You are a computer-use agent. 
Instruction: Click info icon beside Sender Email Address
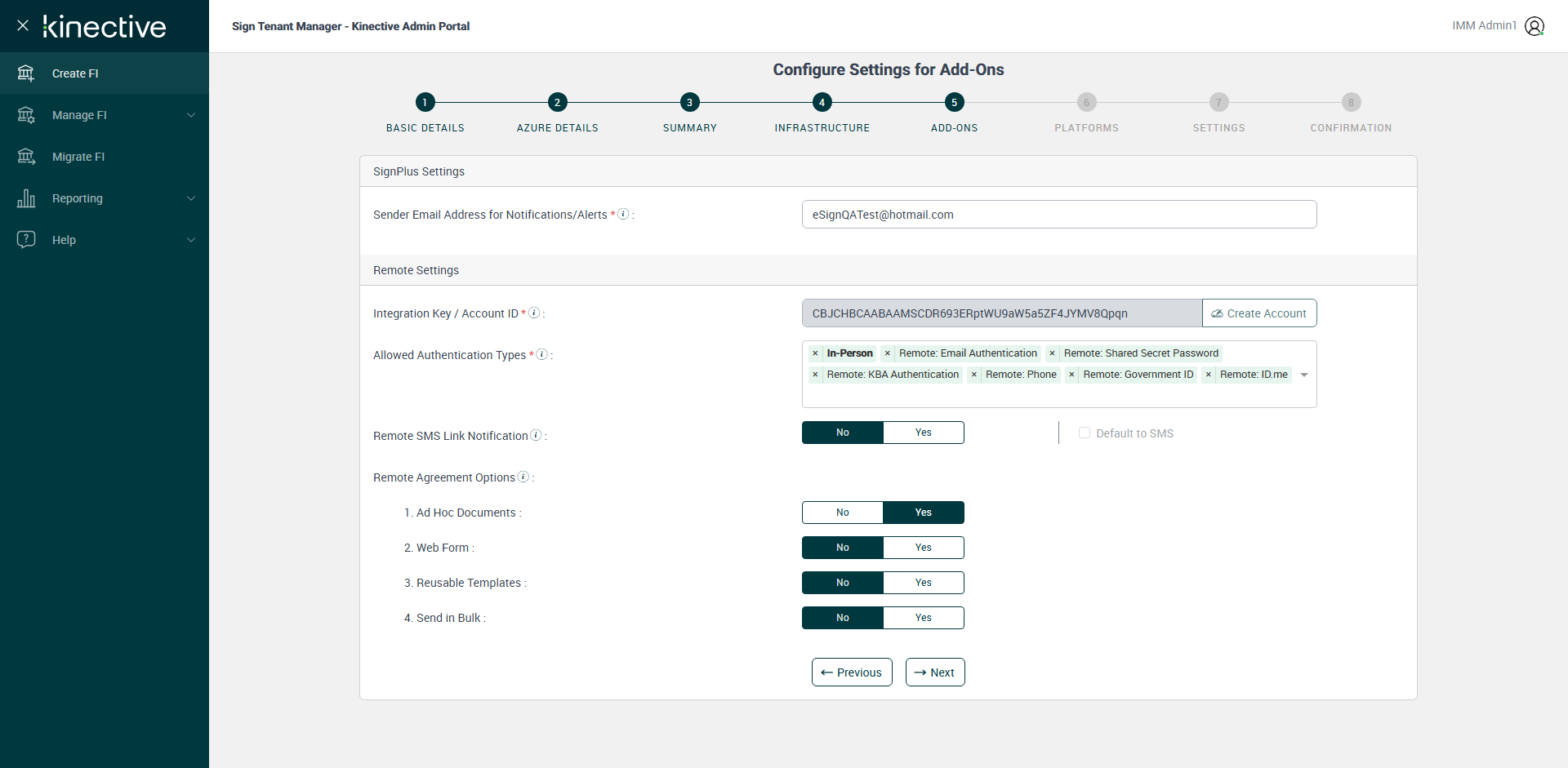click(623, 214)
